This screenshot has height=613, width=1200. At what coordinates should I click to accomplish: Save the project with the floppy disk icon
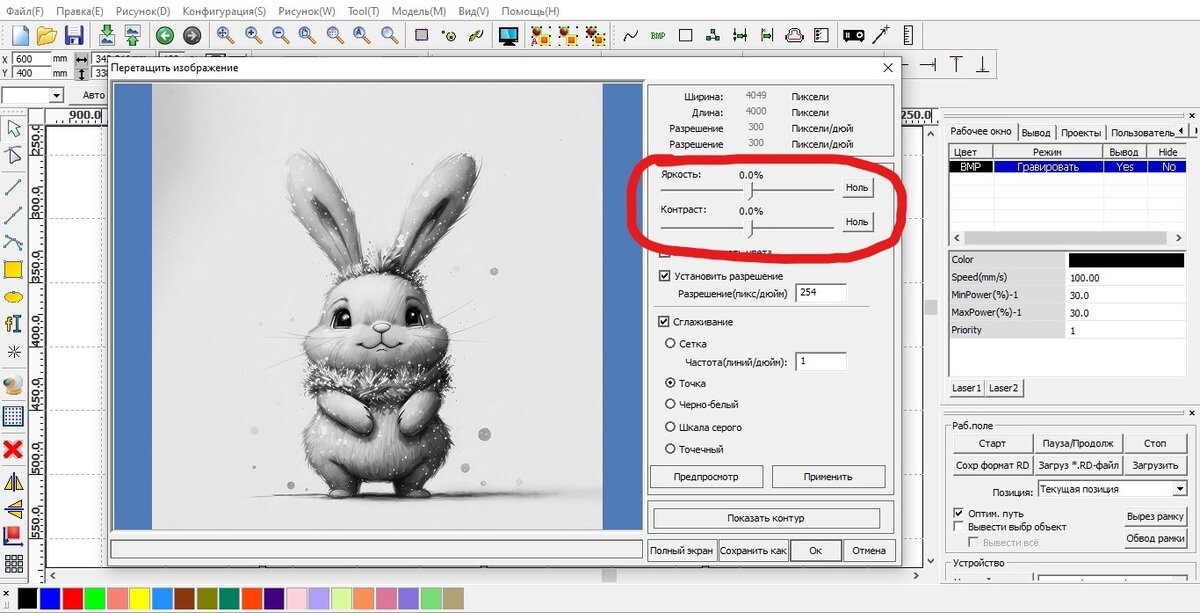[x=73, y=36]
